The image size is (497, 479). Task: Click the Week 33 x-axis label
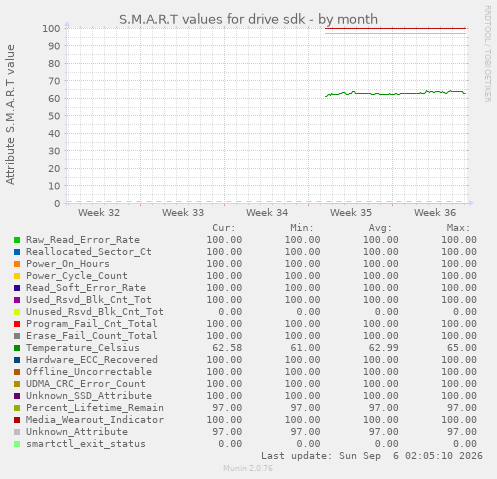pos(183,213)
